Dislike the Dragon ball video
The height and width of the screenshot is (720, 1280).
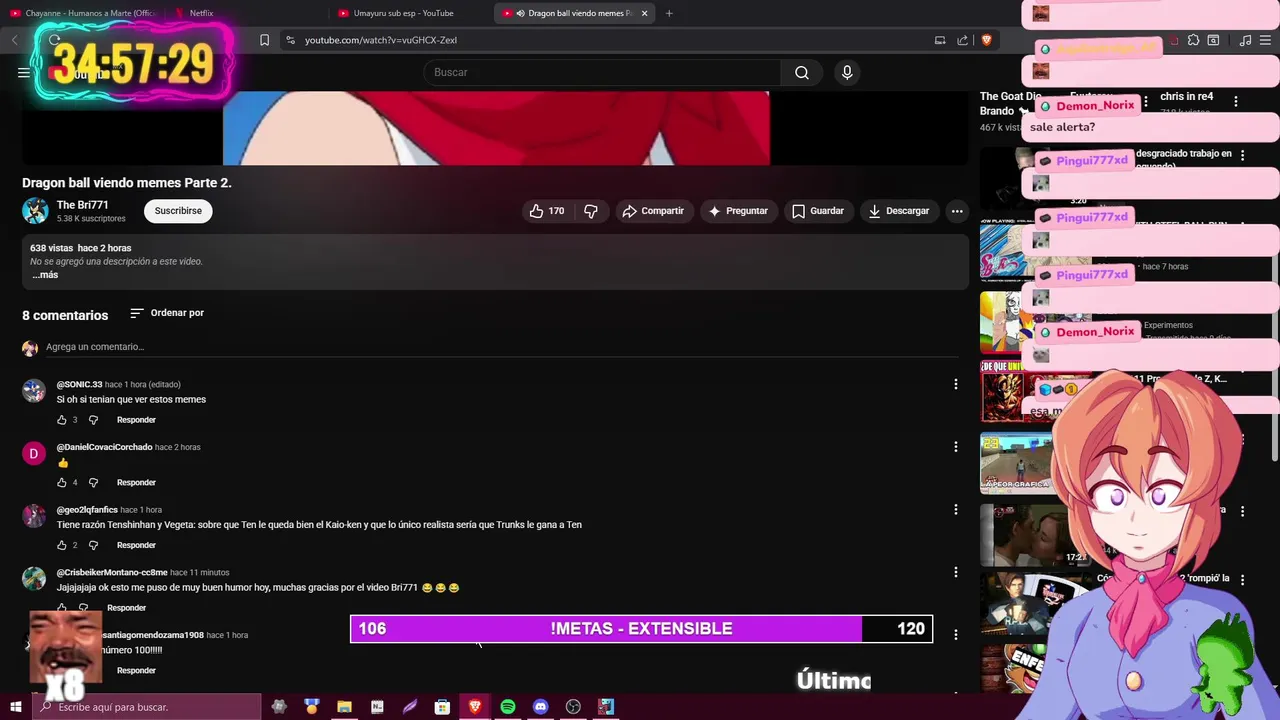[x=591, y=211]
